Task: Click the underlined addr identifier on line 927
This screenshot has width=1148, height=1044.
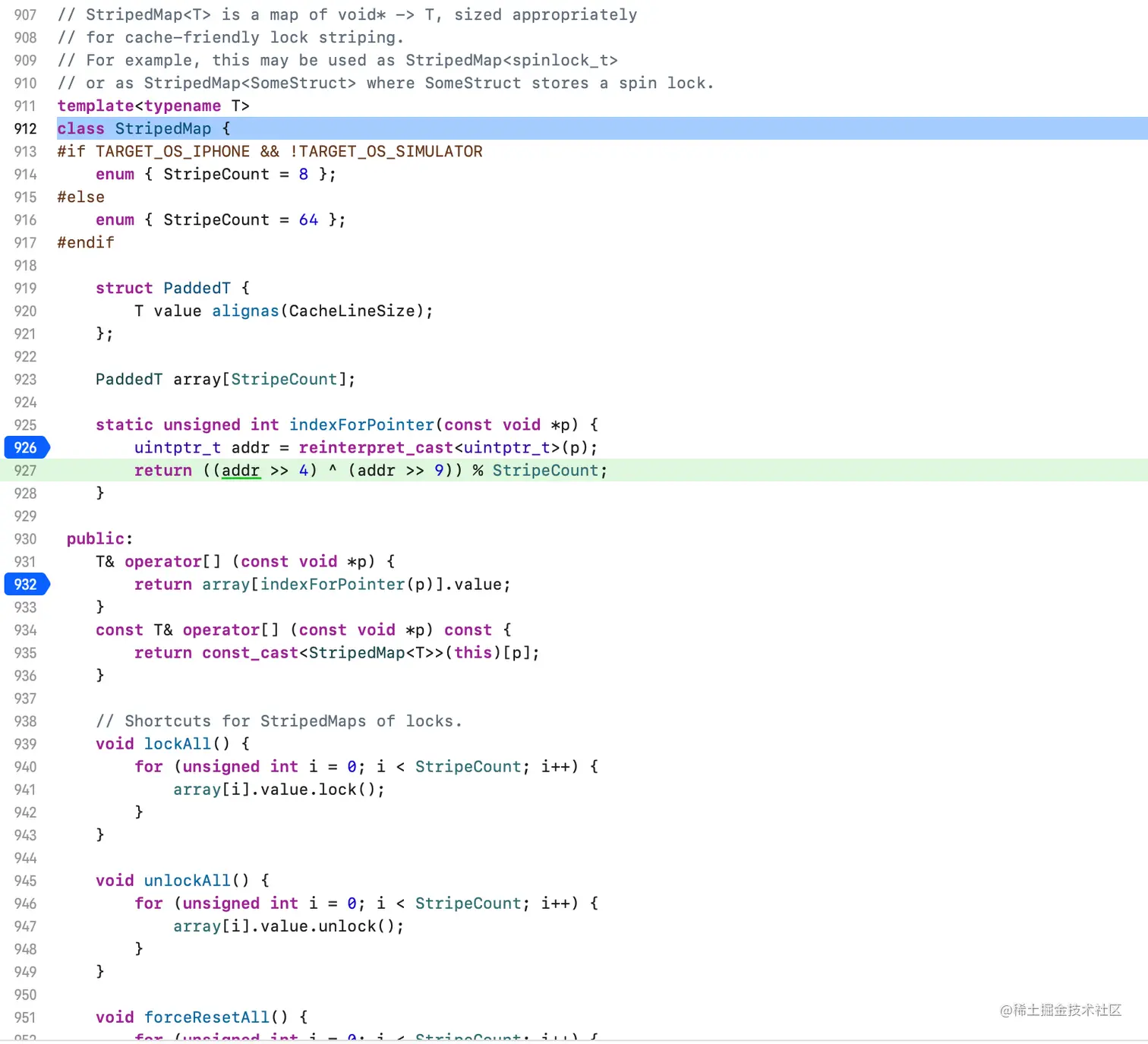Action: (x=240, y=471)
